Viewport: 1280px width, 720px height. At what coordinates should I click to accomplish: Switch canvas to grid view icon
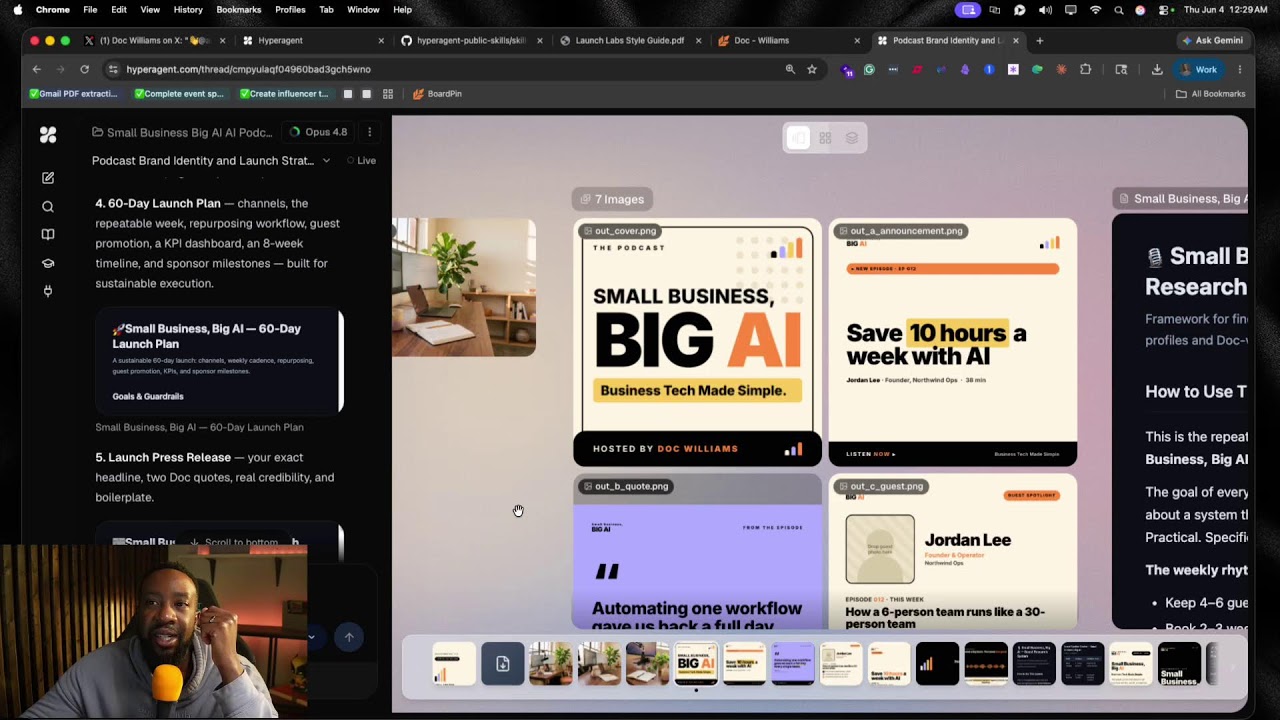[x=825, y=138]
